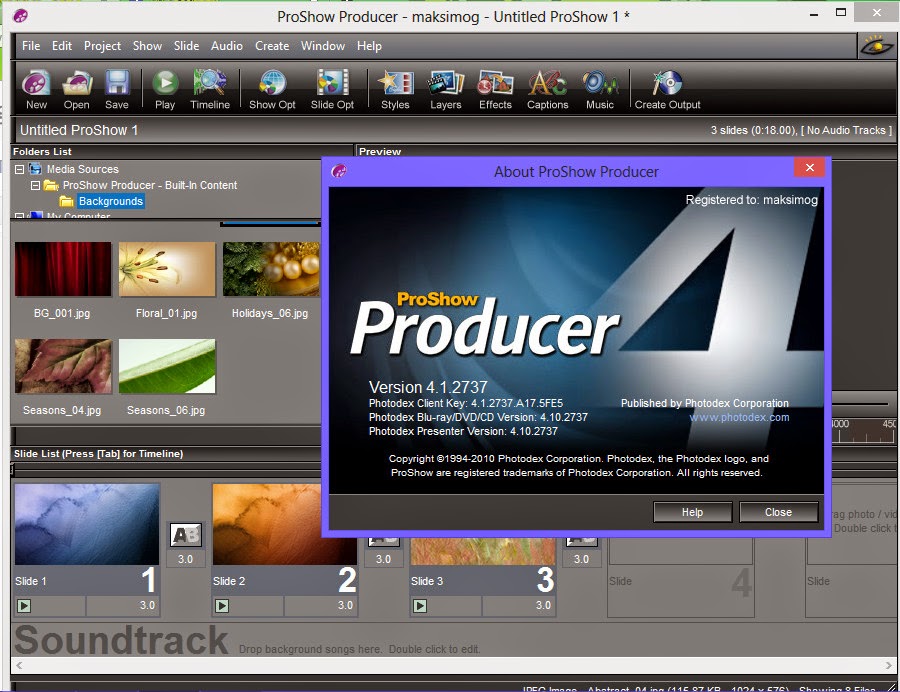900x692 pixels.
Task: Open the Edit menu
Action: 62,46
